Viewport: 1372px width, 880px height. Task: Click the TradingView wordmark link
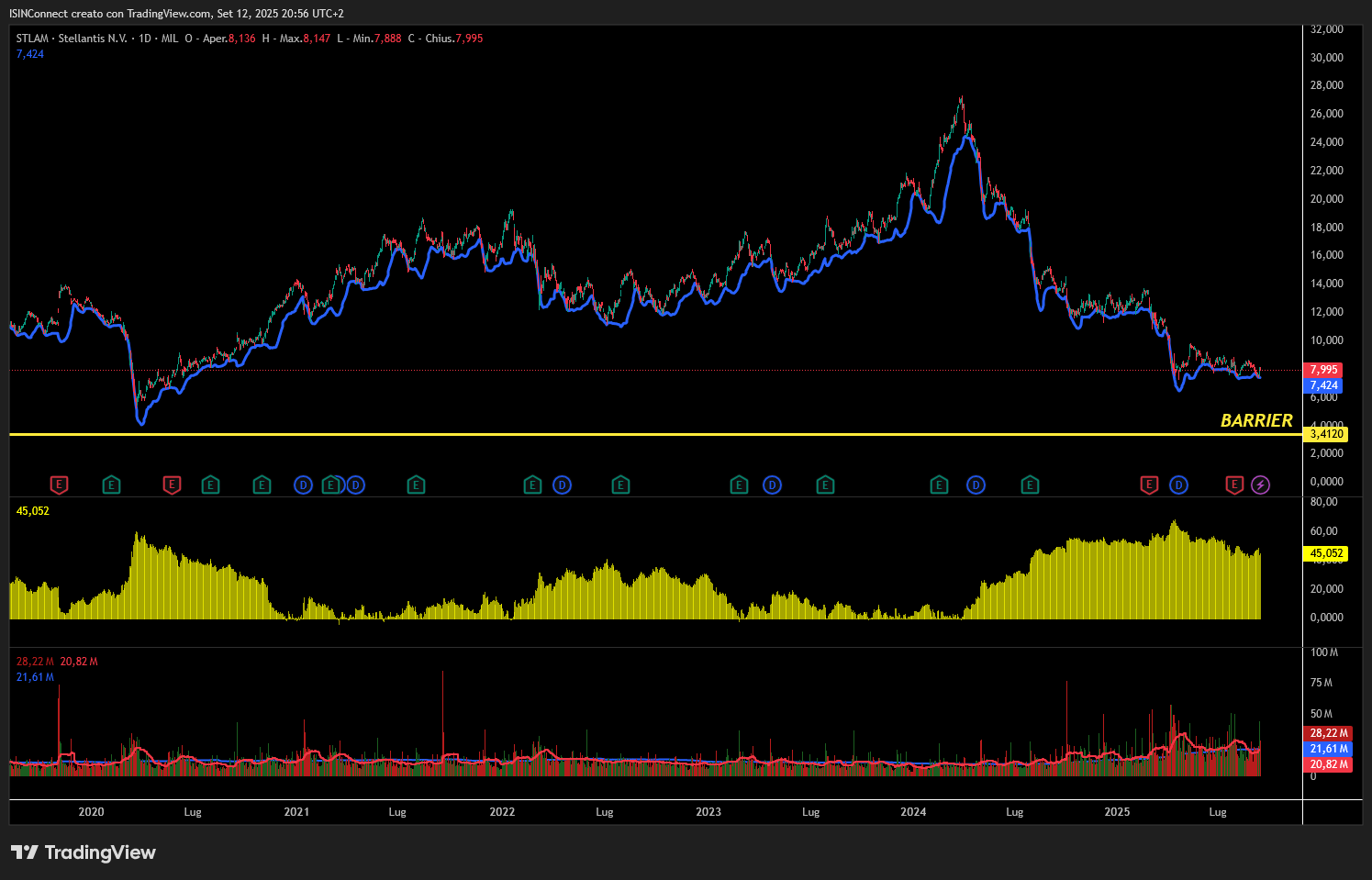pos(100,852)
